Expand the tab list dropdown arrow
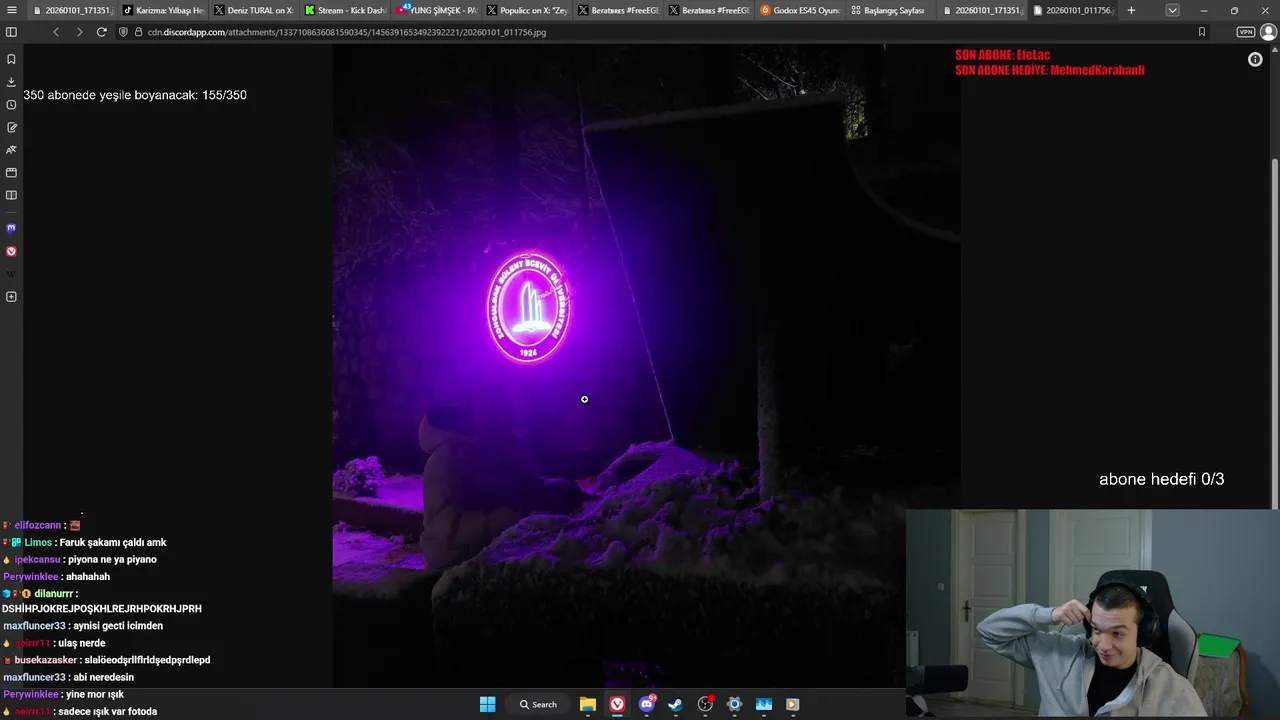 point(1172,10)
